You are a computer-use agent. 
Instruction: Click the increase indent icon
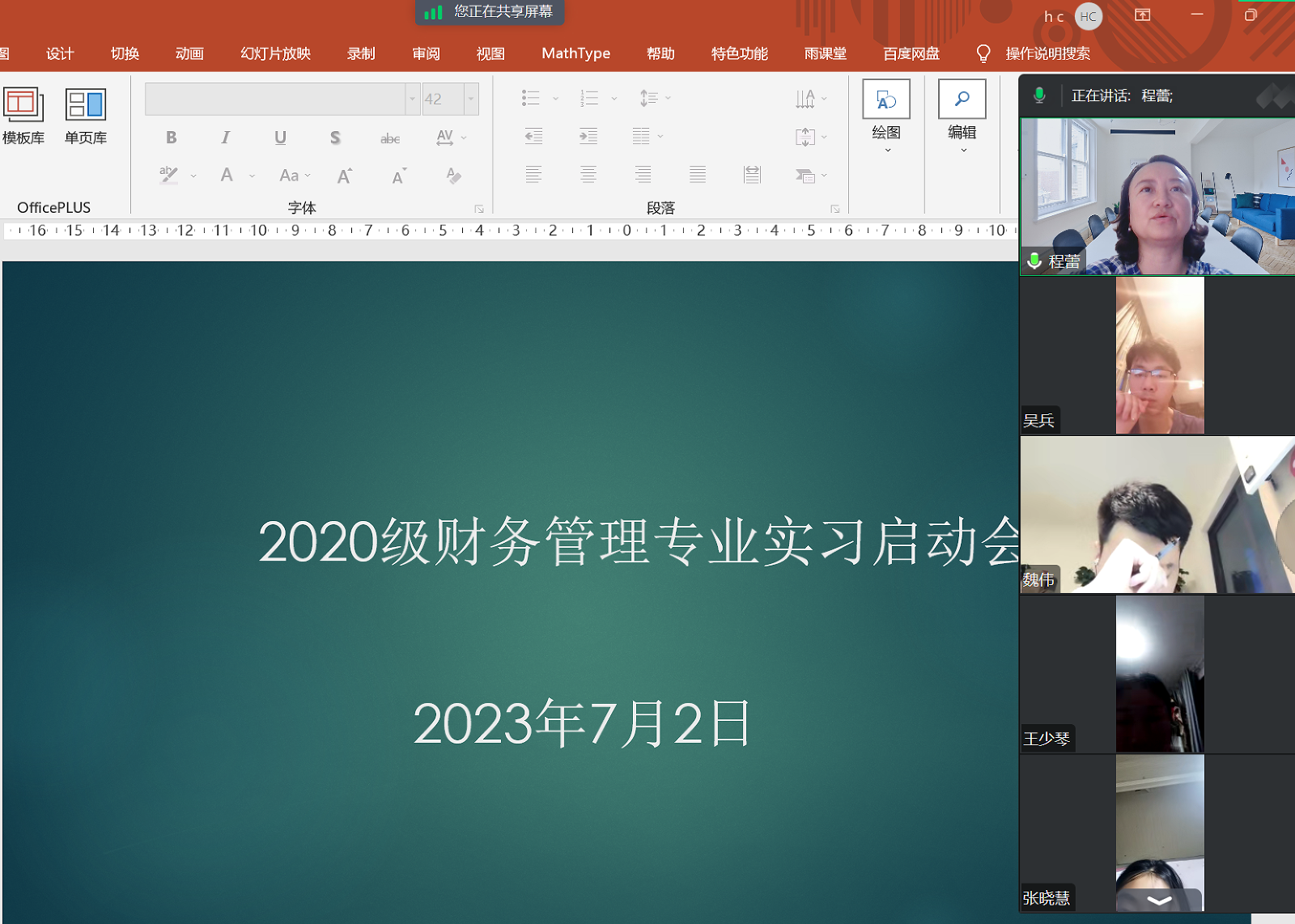pos(588,136)
